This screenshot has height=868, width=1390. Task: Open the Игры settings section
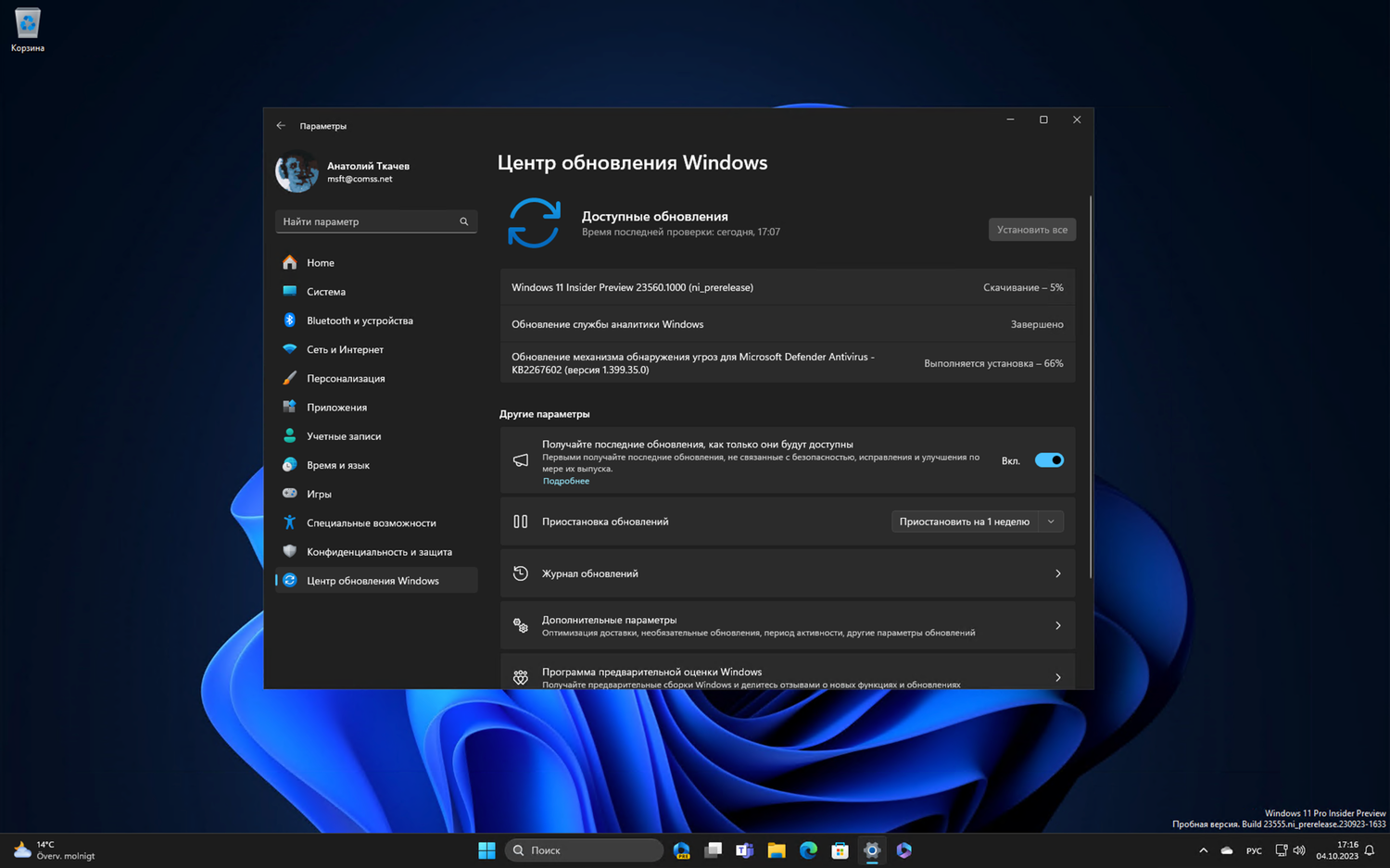320,494
